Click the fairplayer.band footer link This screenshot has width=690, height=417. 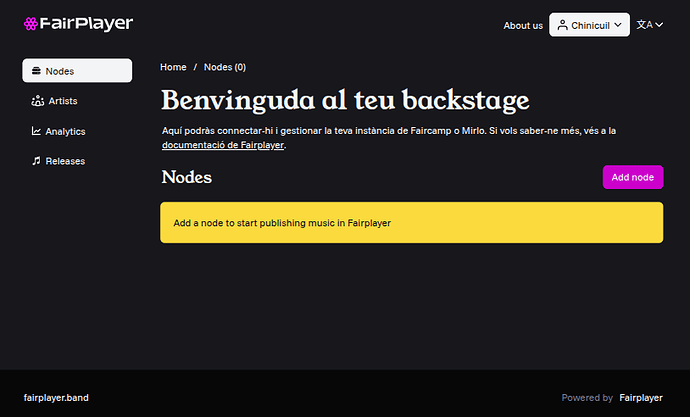pyautogui.click(x=56, y=398)
